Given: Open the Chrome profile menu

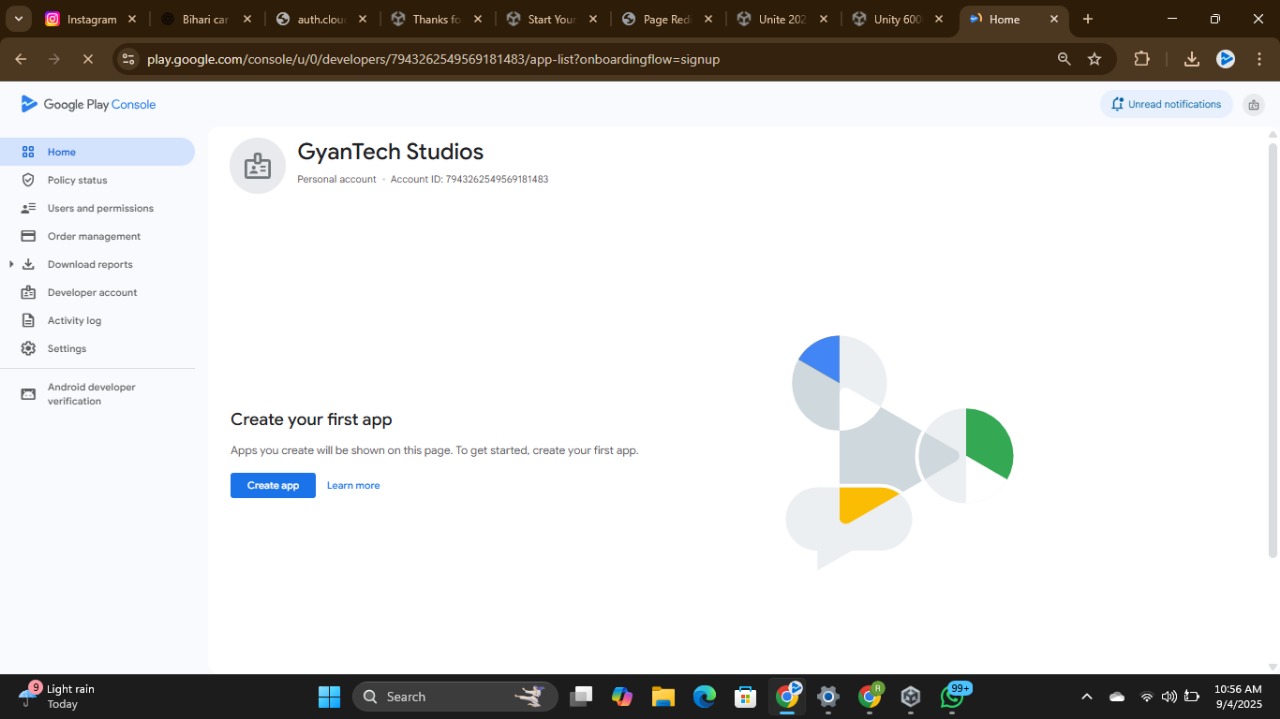Looking at the screenshot, I should pos(1226,59).
